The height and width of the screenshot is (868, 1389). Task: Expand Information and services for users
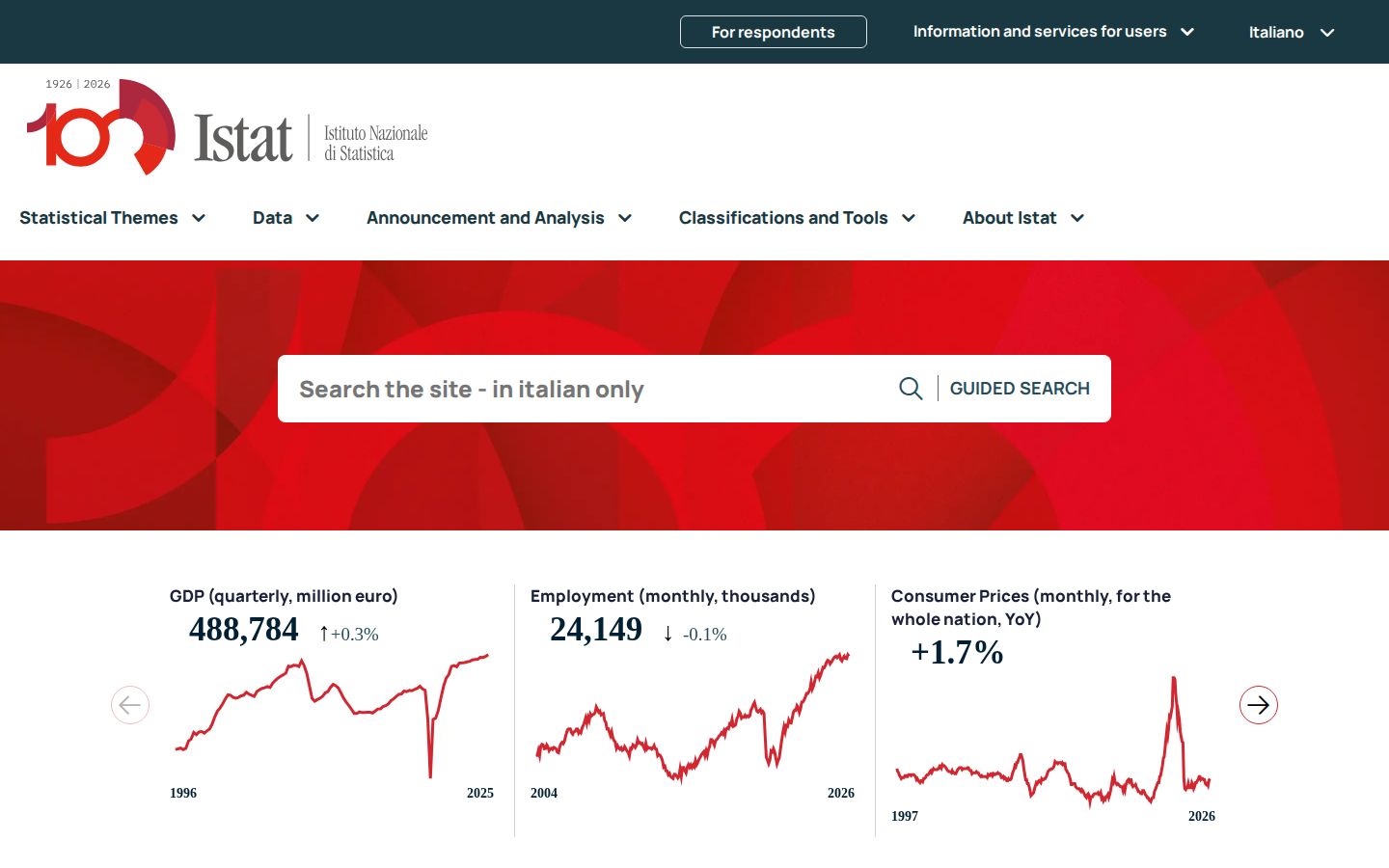click(1054, 32)
